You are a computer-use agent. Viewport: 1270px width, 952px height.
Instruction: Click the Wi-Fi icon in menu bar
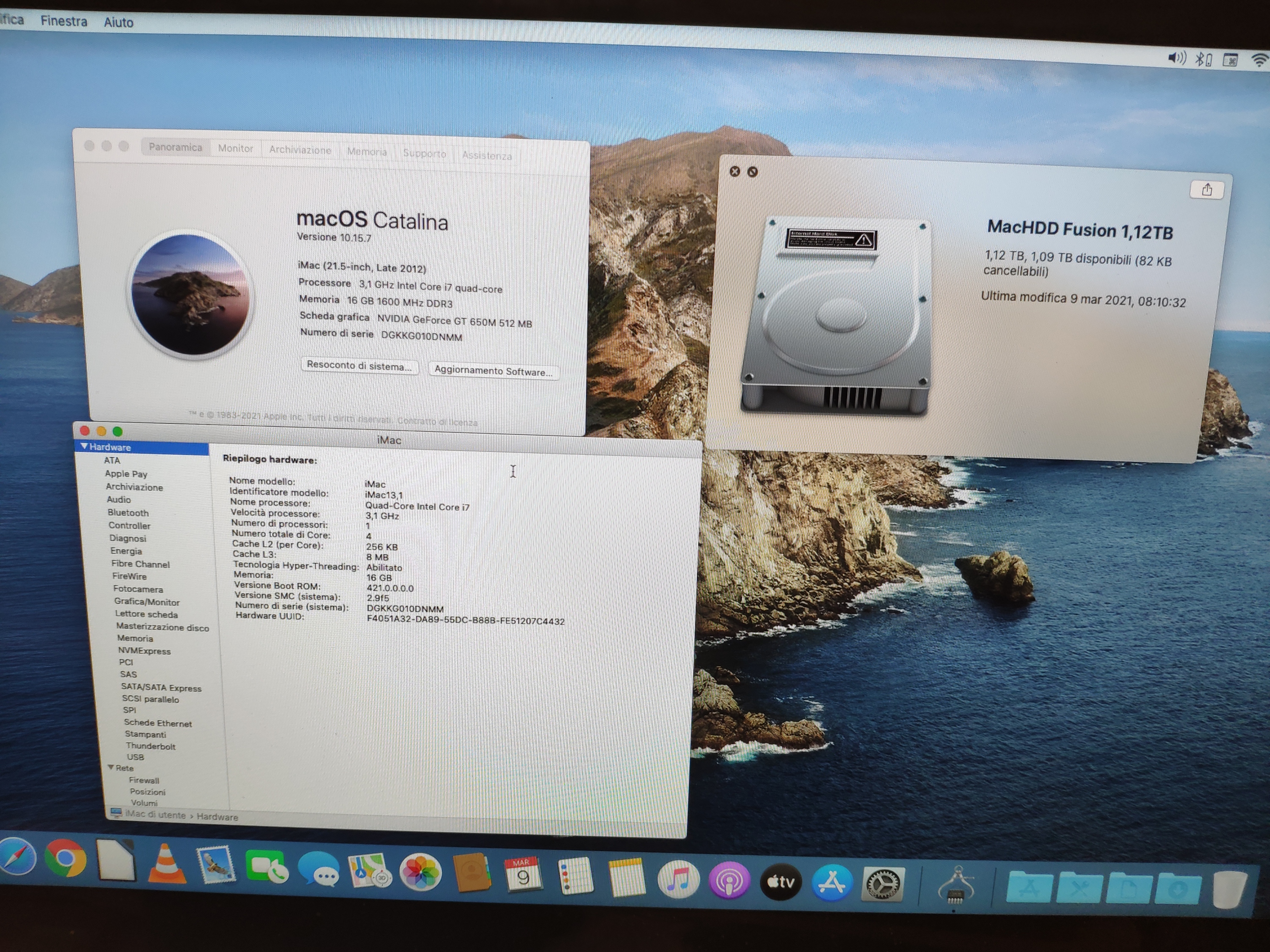1261,61
